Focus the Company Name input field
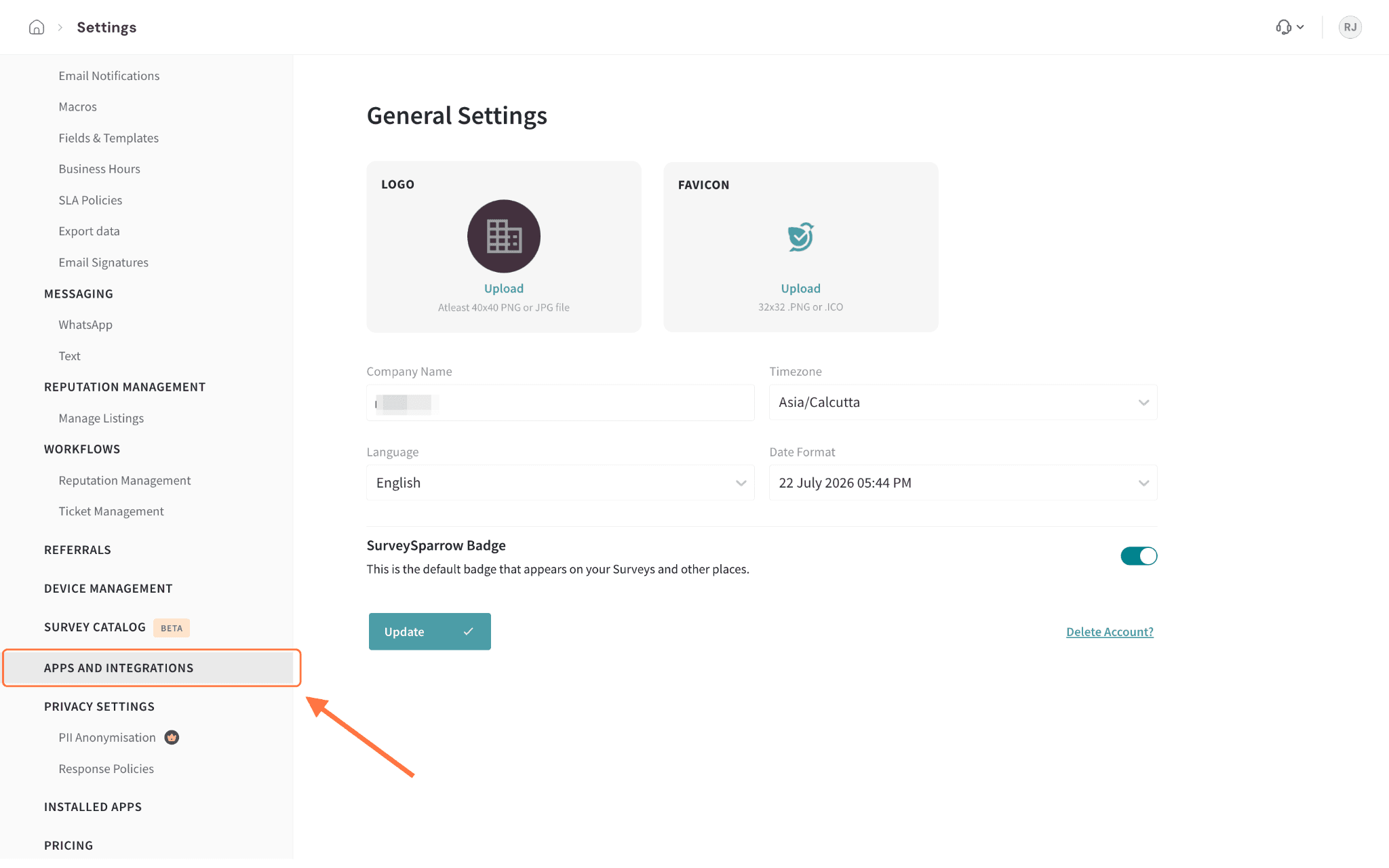Viewport: 1389px width, 868px height. tap(560, 403)
